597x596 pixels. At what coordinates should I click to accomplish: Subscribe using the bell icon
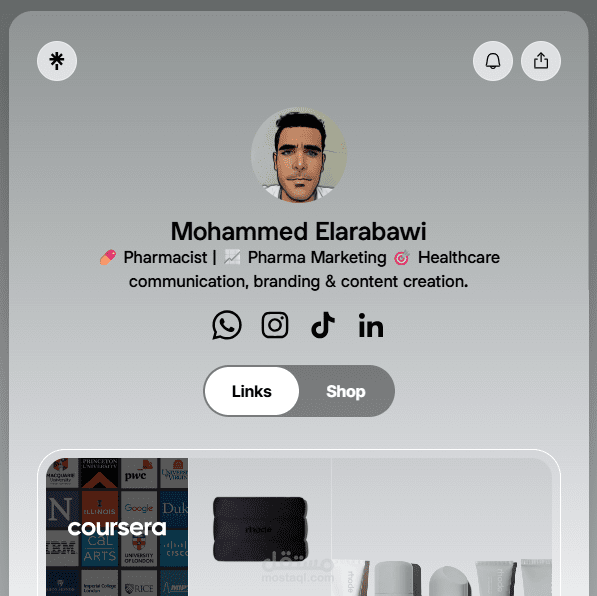pyautogui.click(x=493, y=61)
